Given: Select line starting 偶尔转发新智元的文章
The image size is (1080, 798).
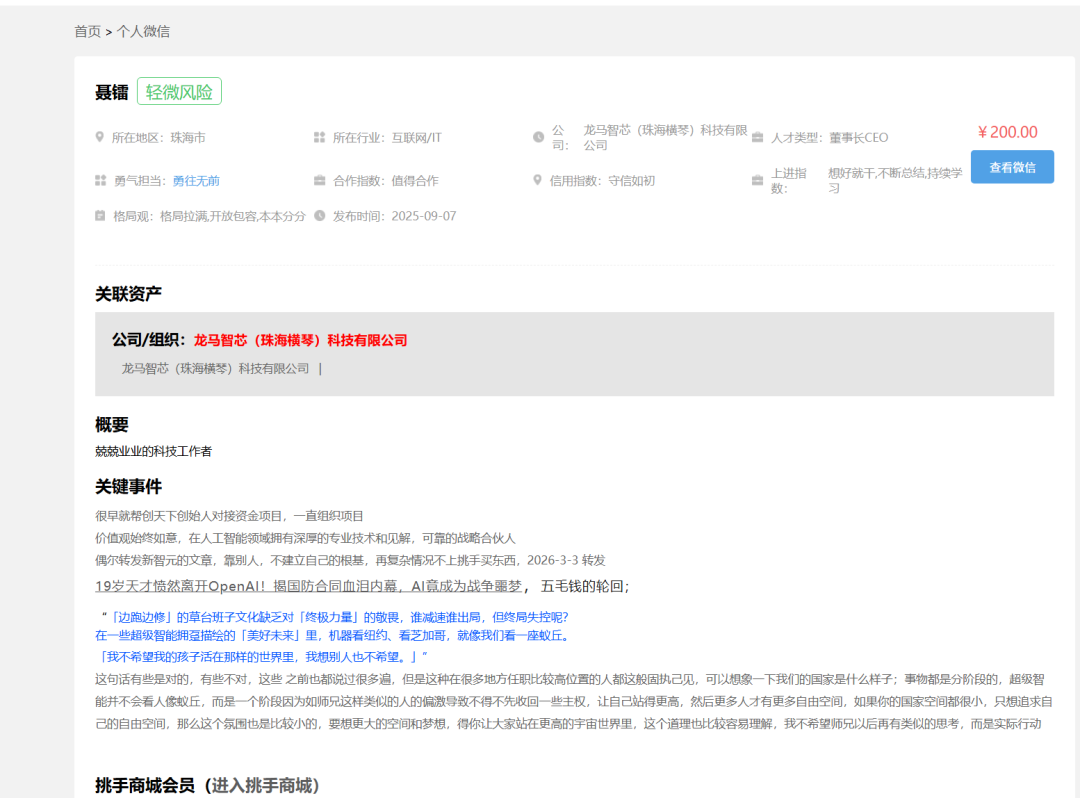Looking at the screenshot, I should pyautogui.click(x=350, y=560).
